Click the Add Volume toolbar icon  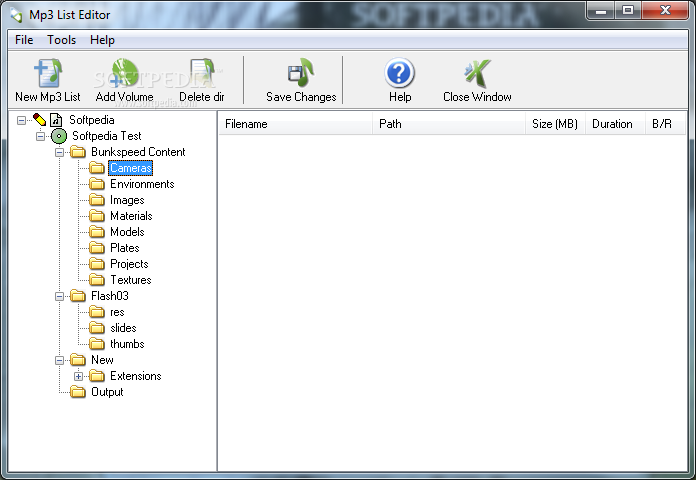124,73
